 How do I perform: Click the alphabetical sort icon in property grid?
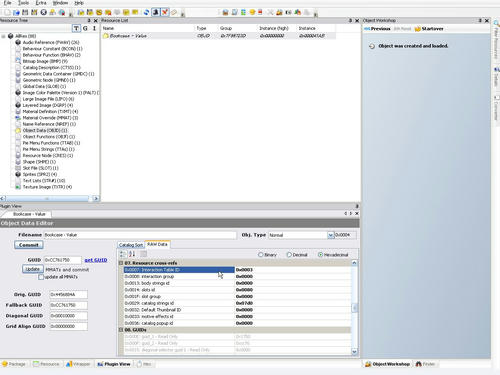[132, 254]
